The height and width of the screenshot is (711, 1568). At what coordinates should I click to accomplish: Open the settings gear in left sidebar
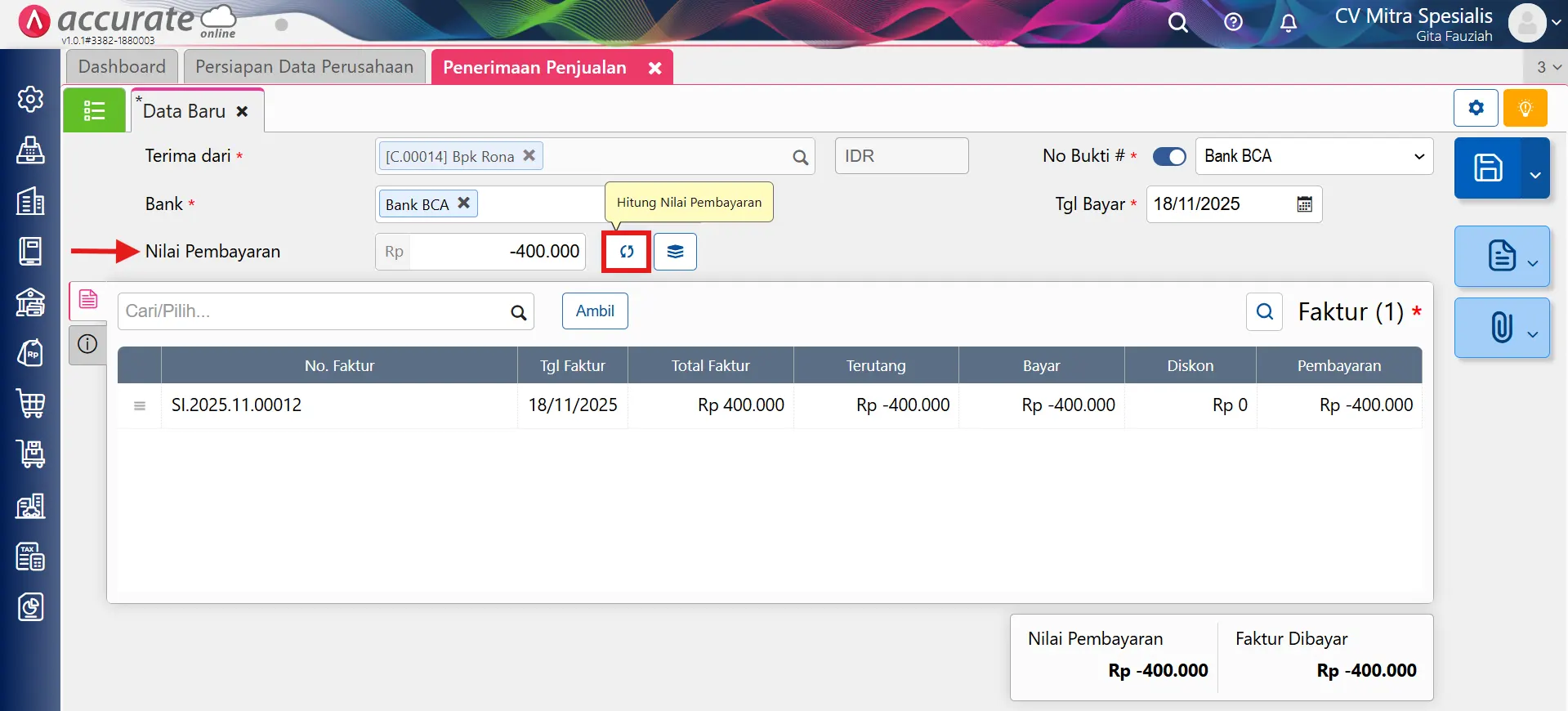pyautogui.click(x=30, y=99)
